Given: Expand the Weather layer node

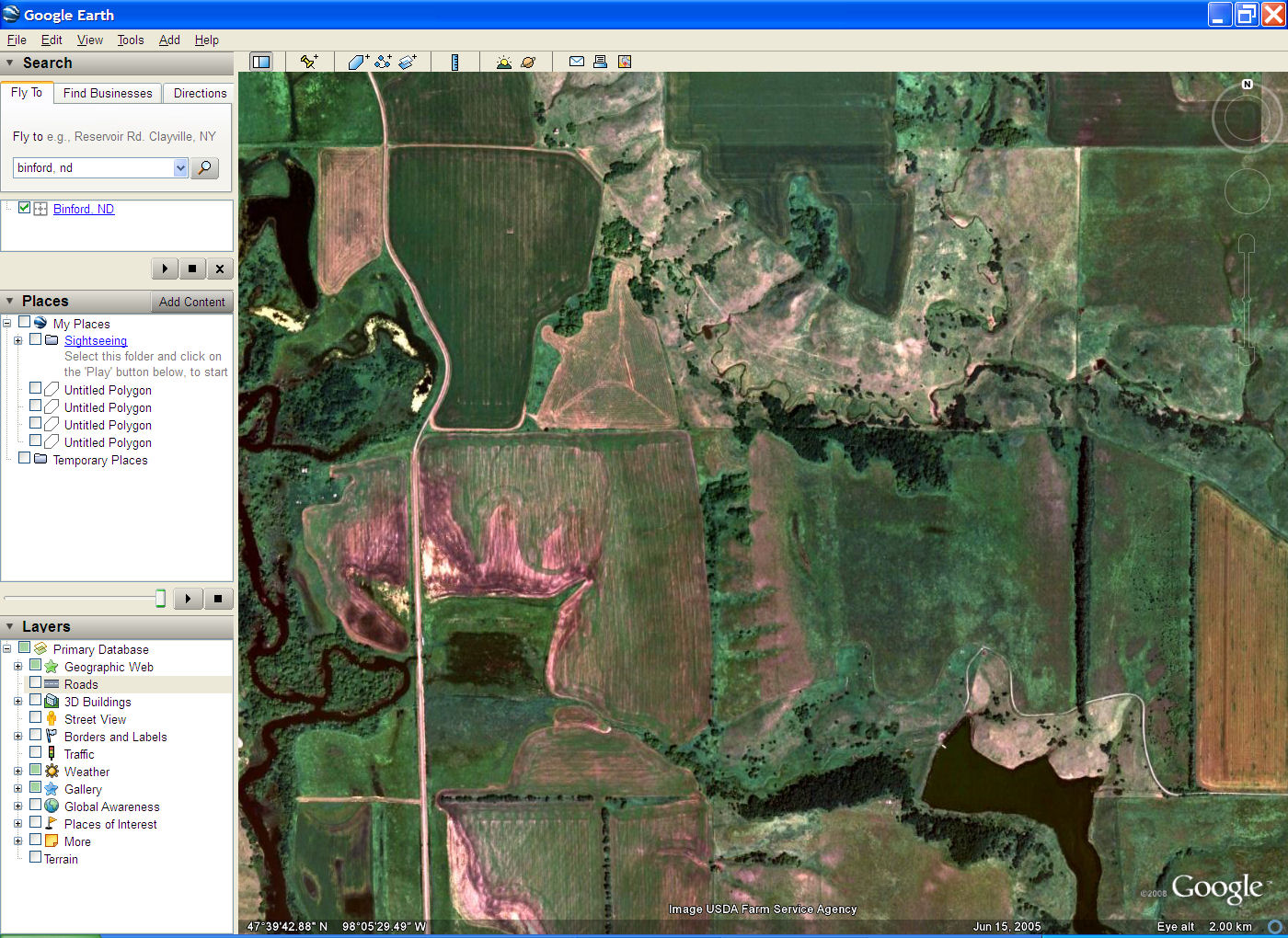Looking at the screenshot, I should [x=17, y=771].
